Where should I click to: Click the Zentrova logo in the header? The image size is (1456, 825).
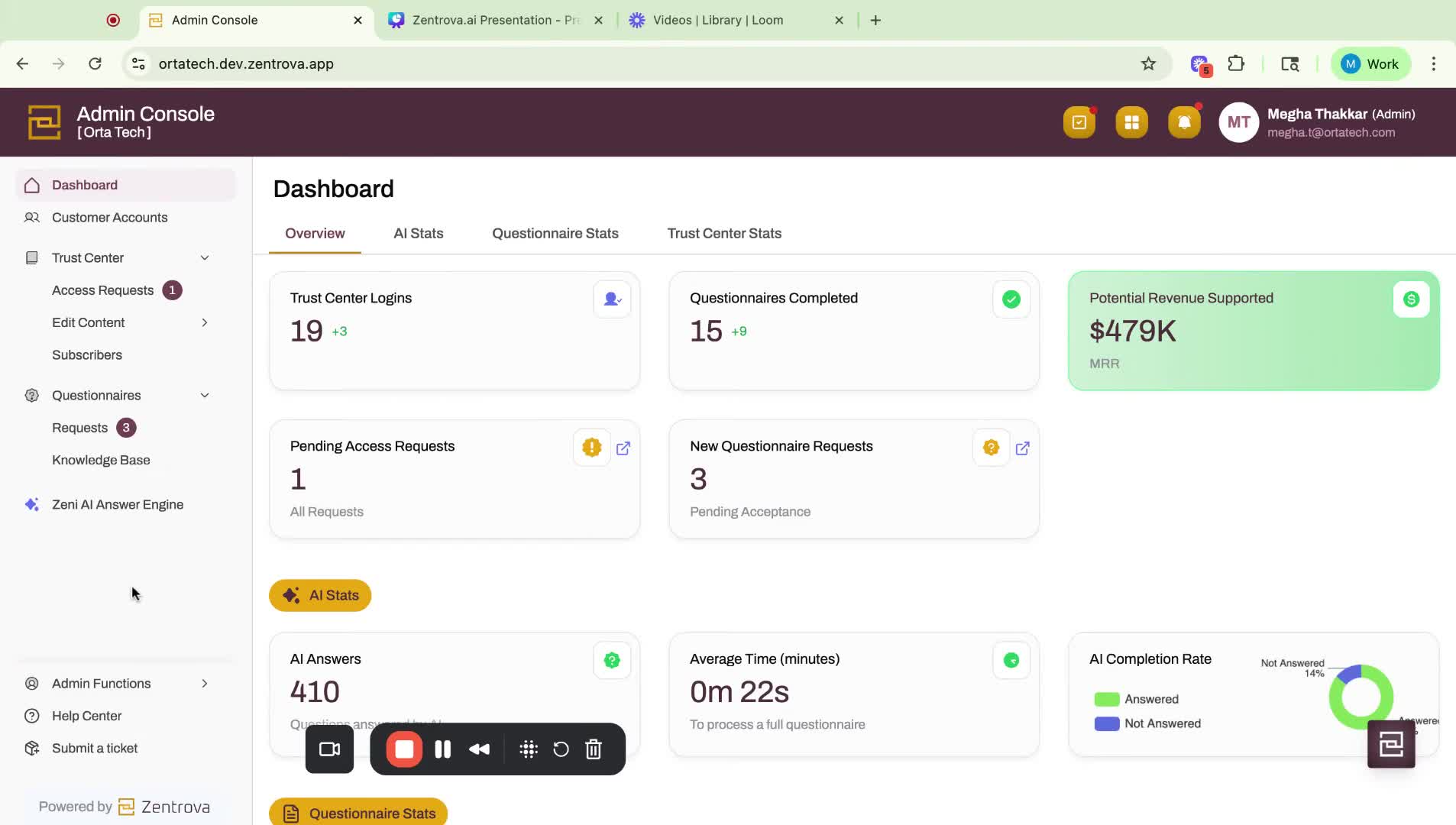[44, 122]
